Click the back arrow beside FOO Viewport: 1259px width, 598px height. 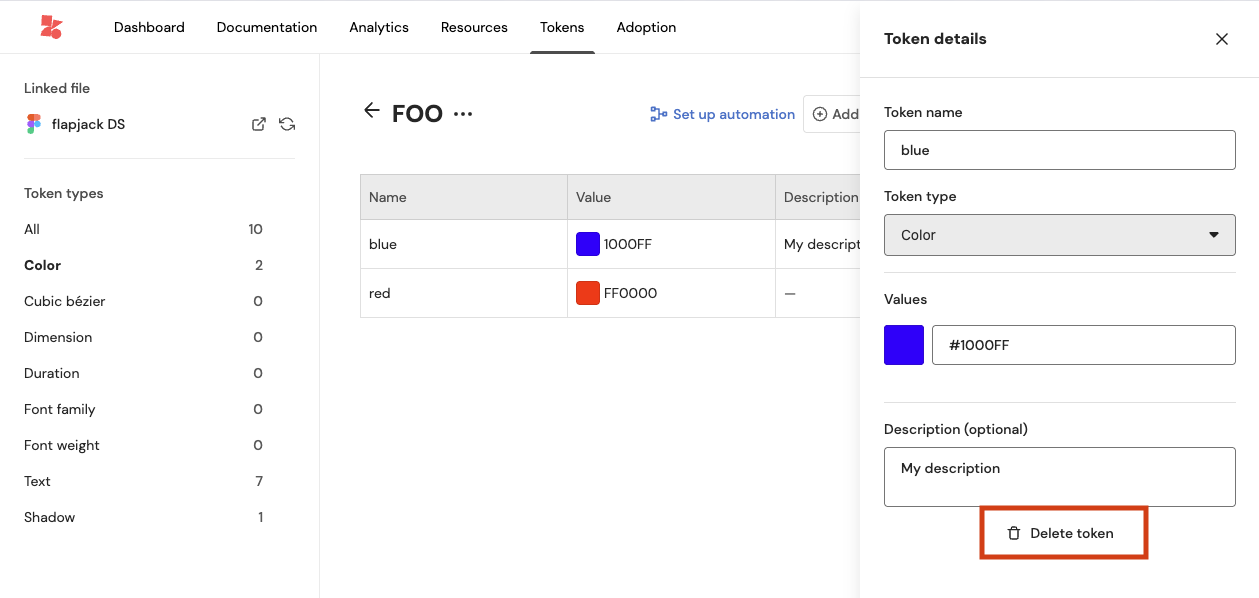pos(372,111)
